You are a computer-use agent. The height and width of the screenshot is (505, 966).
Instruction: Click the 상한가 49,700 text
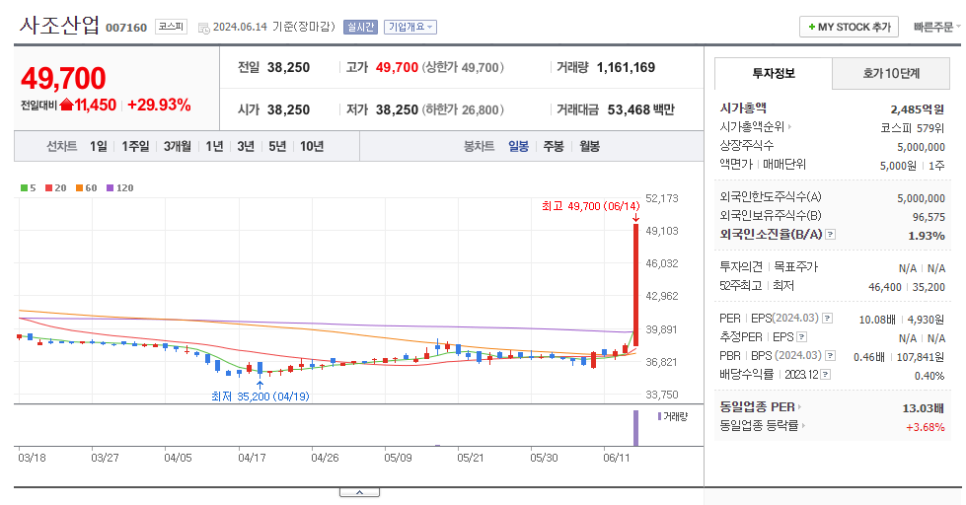[463, 68]
